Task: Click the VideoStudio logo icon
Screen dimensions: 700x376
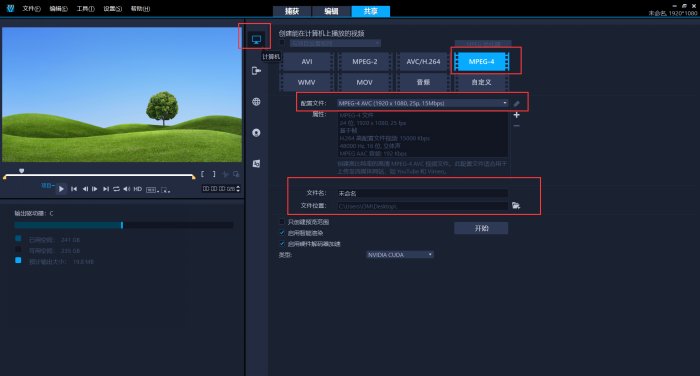Action: [x=10, y=8]
